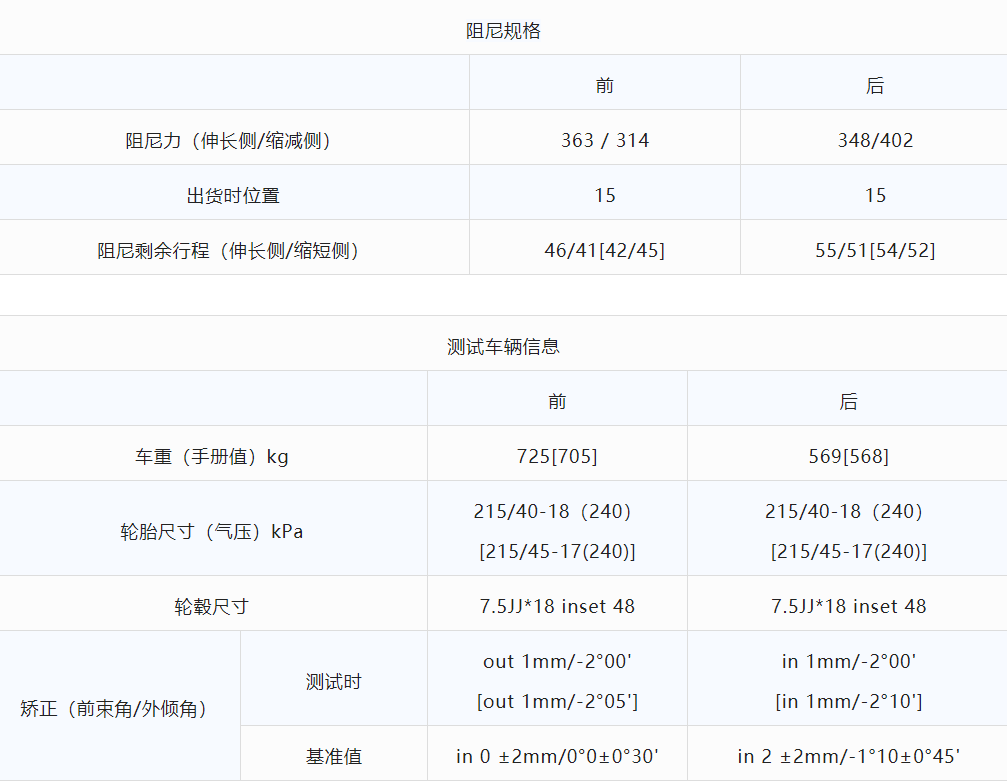Screen dimensions: 1007x781
Task: Select the 轮毂尺寸 row label
Action: coord(212,607)
